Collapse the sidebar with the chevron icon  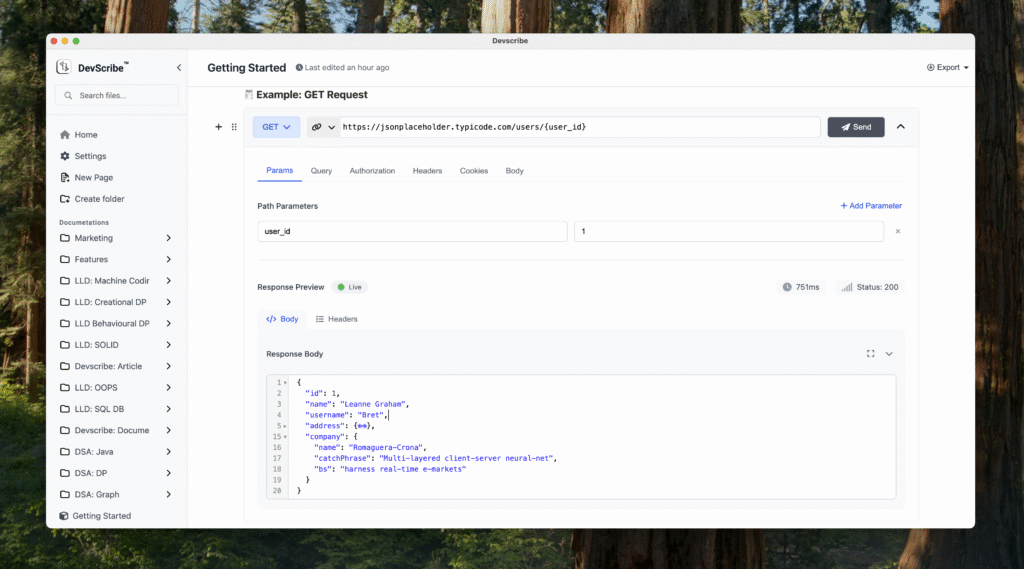coord(179,68)
